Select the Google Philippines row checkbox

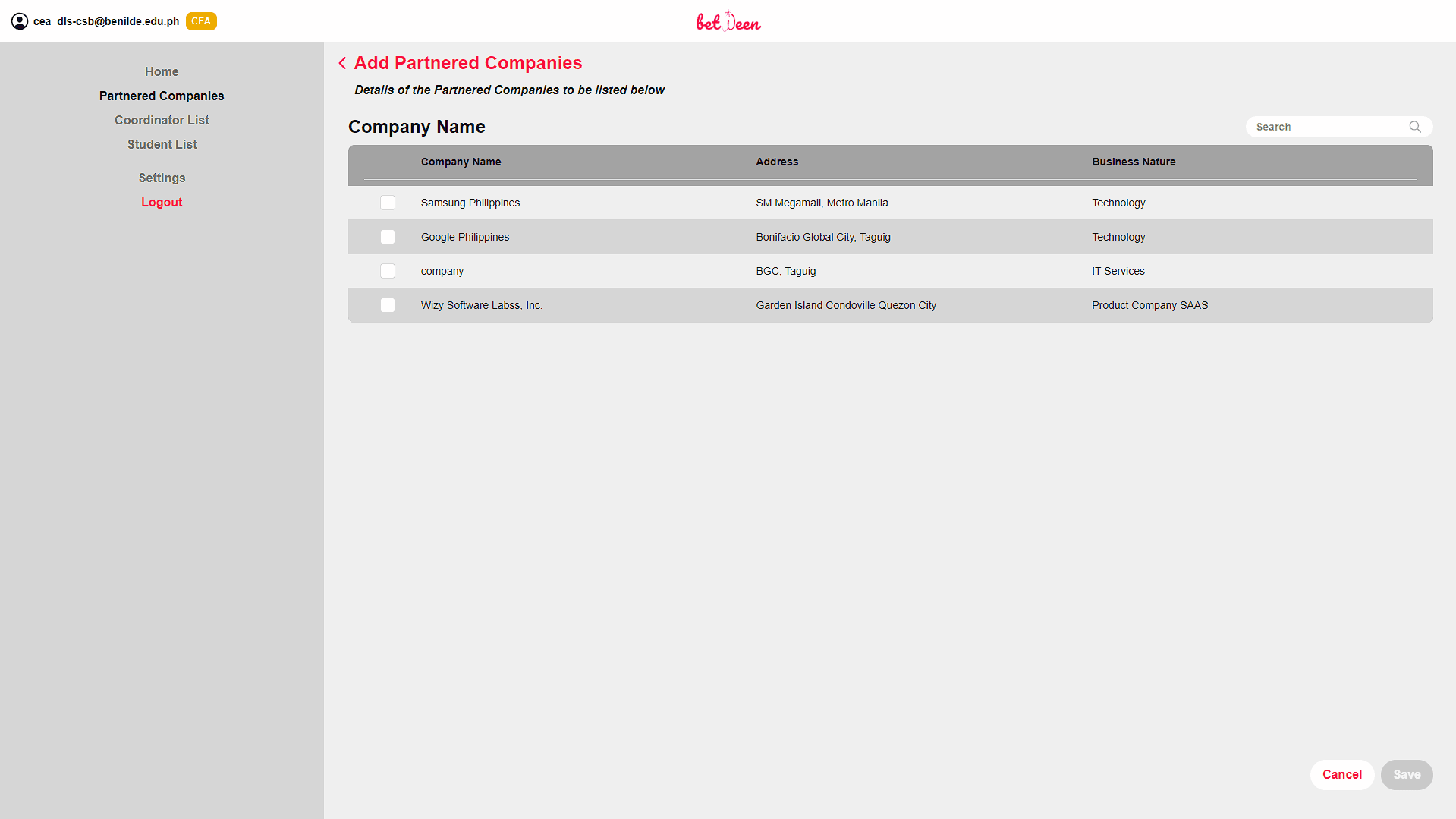click(388, 237)
